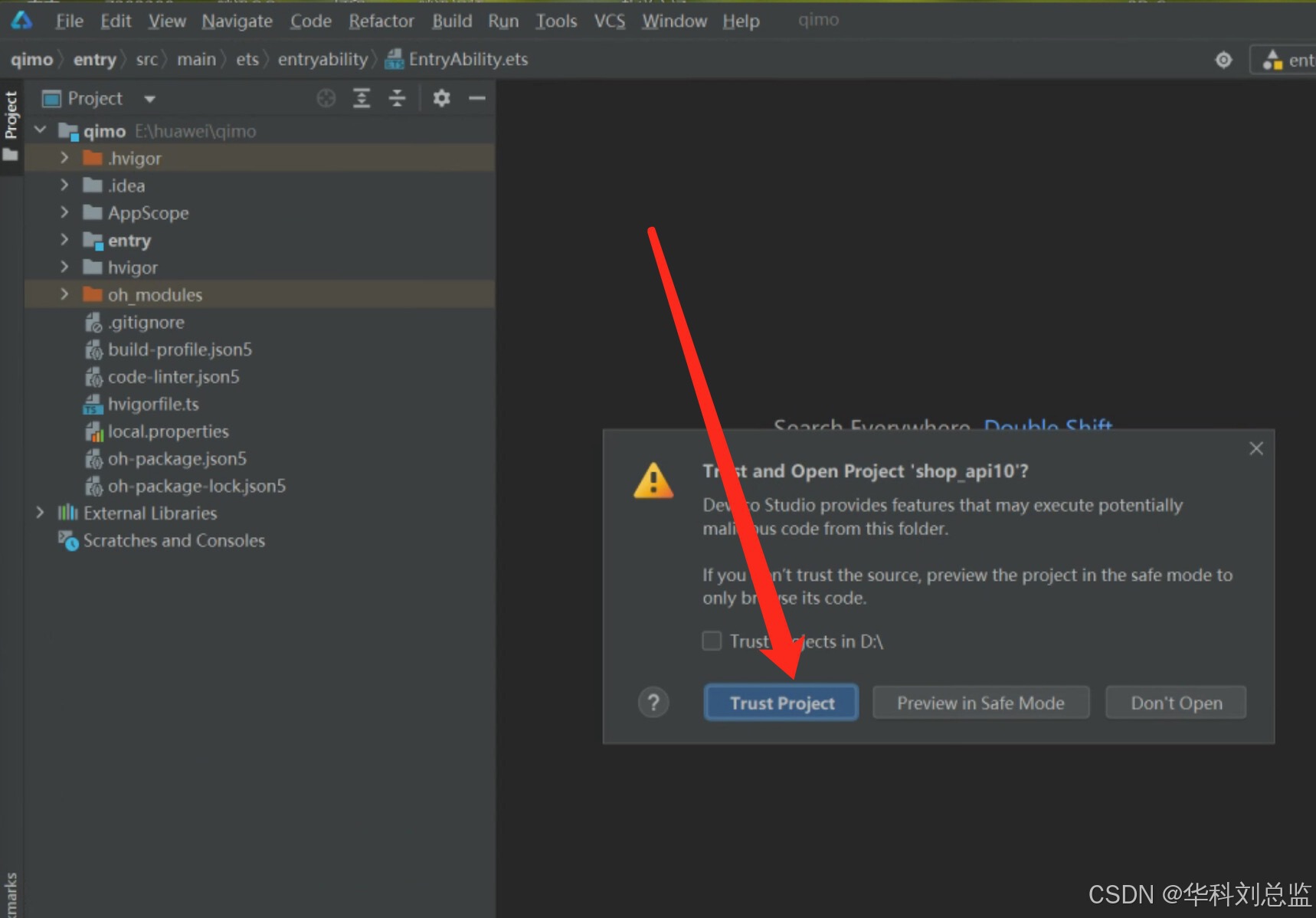
Task: Click the Trust Project button
Action: 781,703
